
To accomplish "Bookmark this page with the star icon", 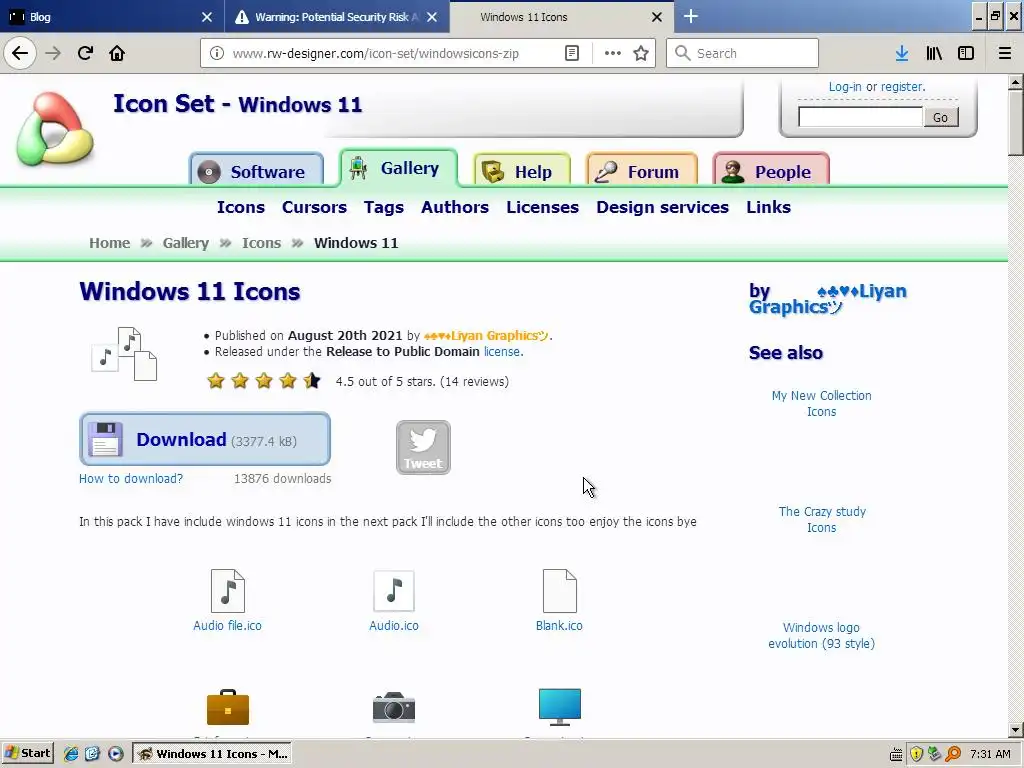I will (641, 54).
